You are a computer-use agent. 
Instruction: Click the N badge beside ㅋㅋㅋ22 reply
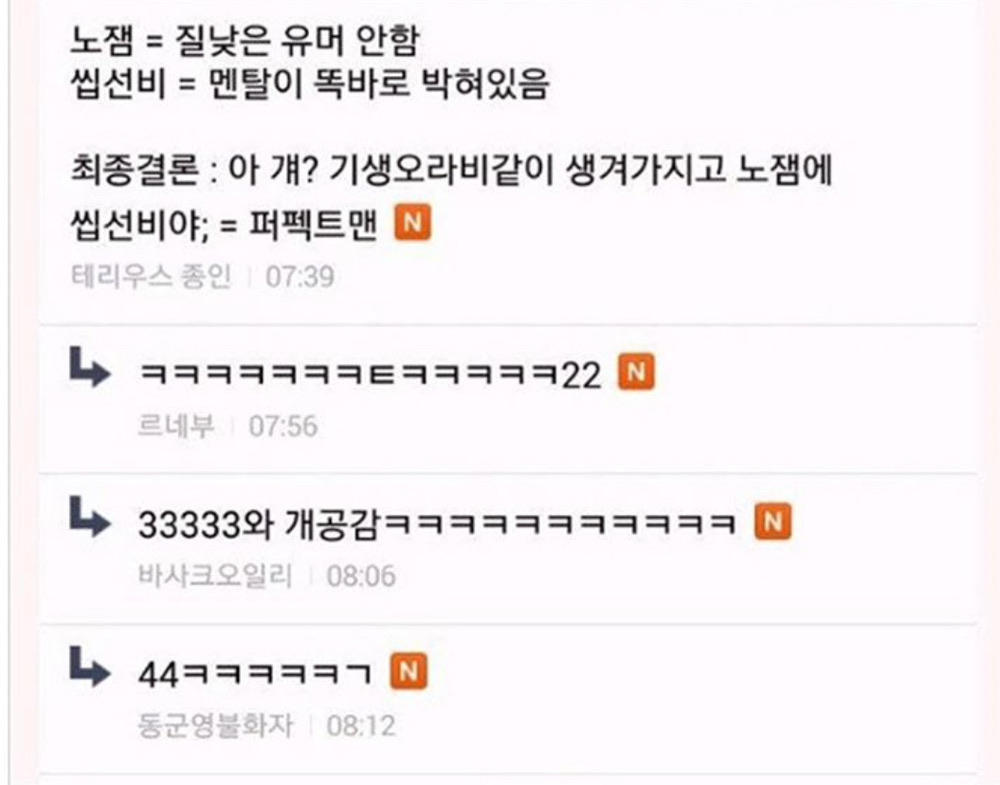coord(636,372)
